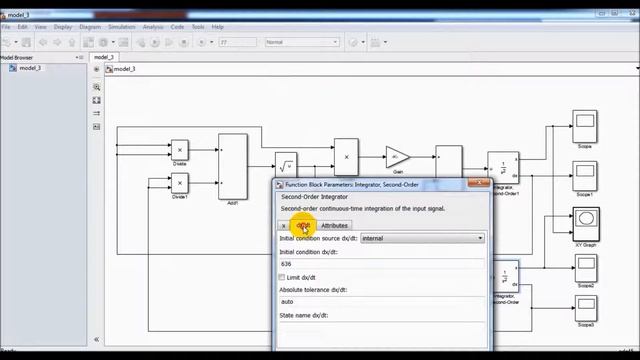Stop the simulation with Stop button
The width and height of the screenshot is (640, 360).
tap(184, 42)
